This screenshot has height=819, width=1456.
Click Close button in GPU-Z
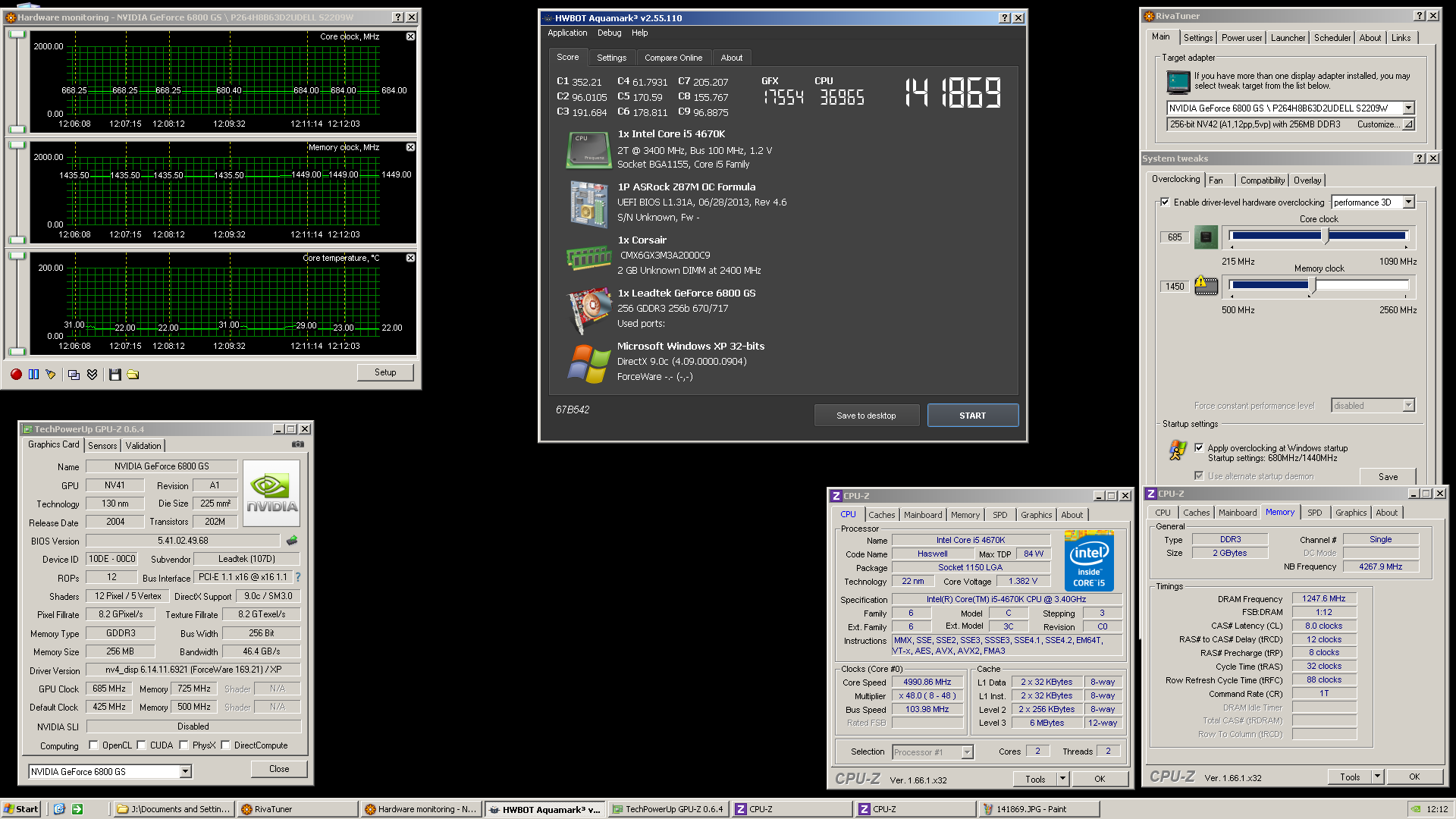tap(279, 769)
